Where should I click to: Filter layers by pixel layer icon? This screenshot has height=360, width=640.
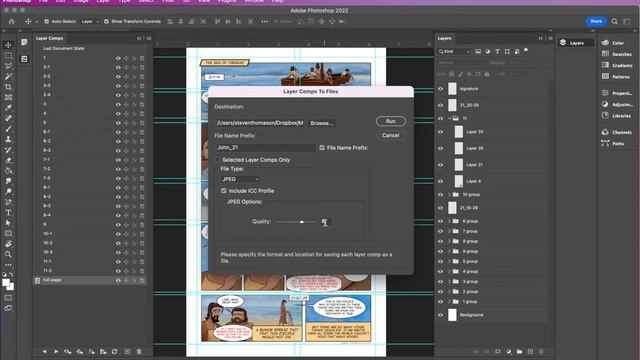tap(478, 51)
